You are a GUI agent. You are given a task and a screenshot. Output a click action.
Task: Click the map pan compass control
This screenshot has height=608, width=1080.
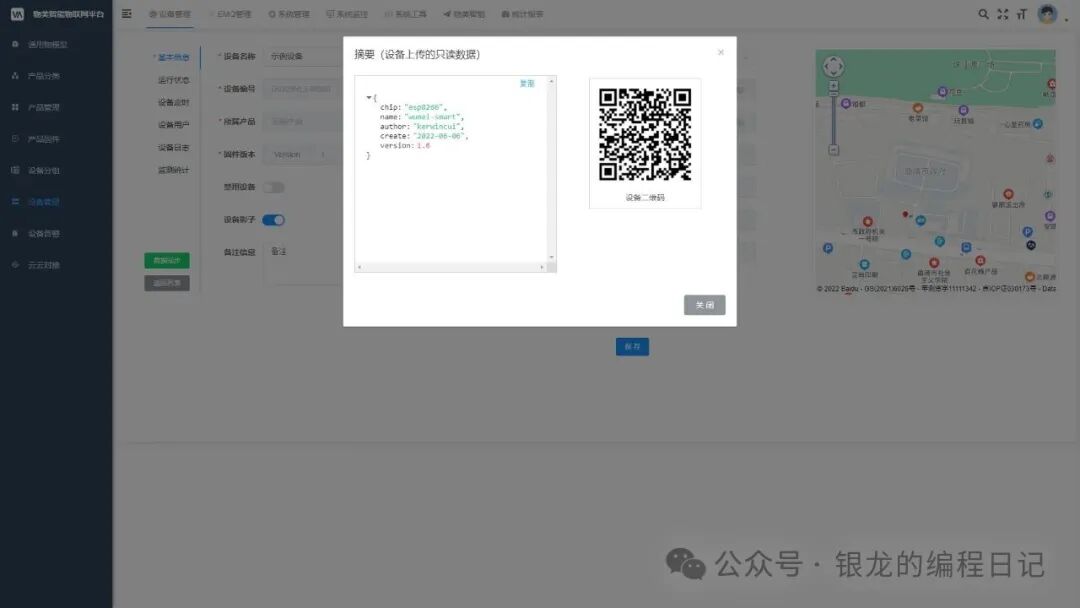(833, 67)
